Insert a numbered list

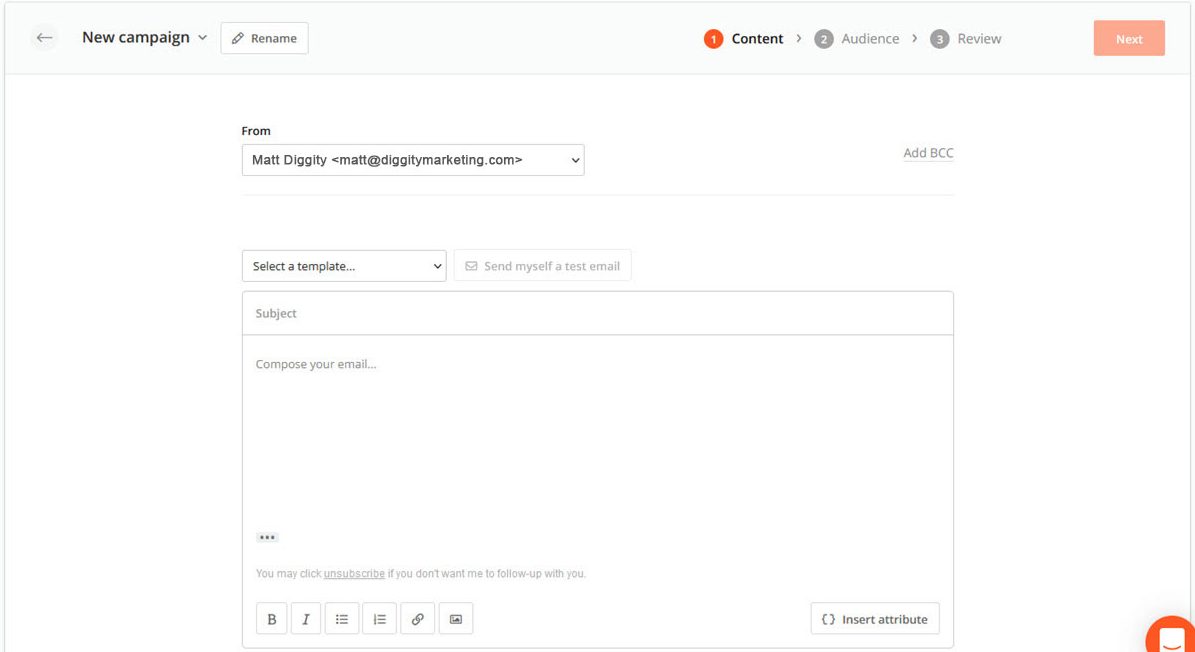tap(380, 619)
